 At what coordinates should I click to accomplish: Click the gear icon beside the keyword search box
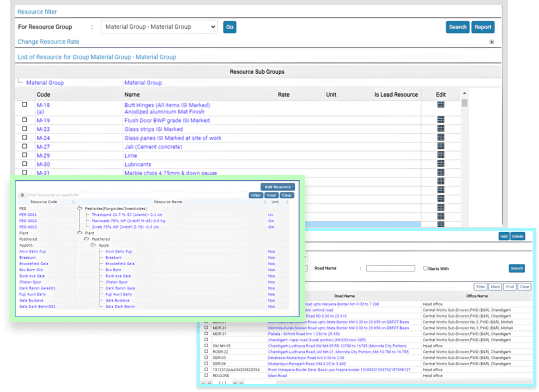pyautogui.click(x=22, y=195)
